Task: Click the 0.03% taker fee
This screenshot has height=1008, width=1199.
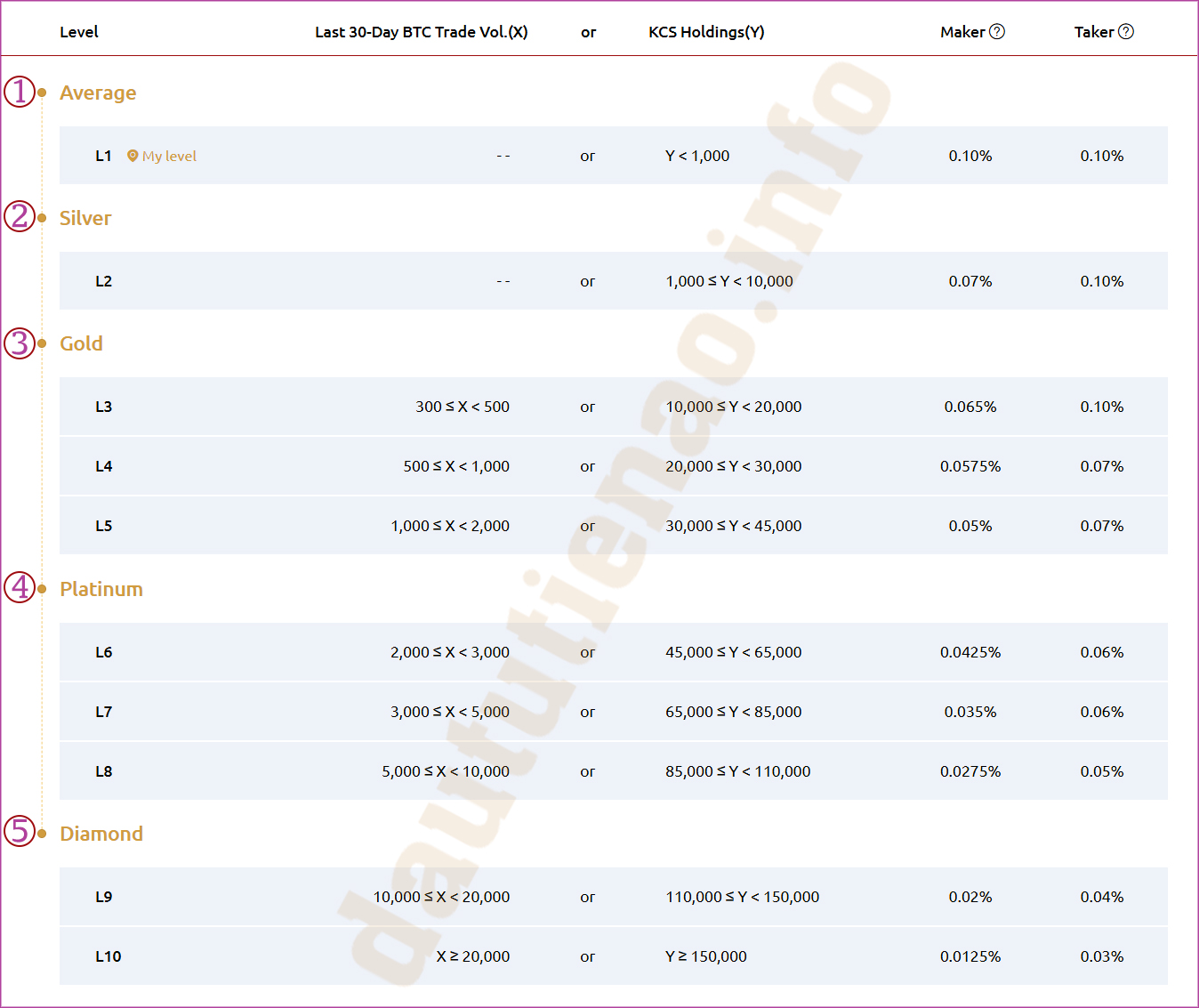Action: coord(1102,956)
